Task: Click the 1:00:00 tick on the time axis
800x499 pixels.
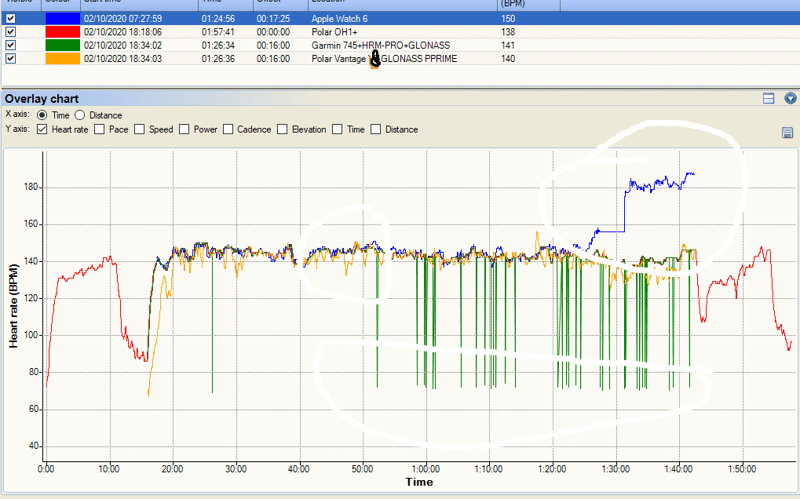Action: [x=426, y=469]
